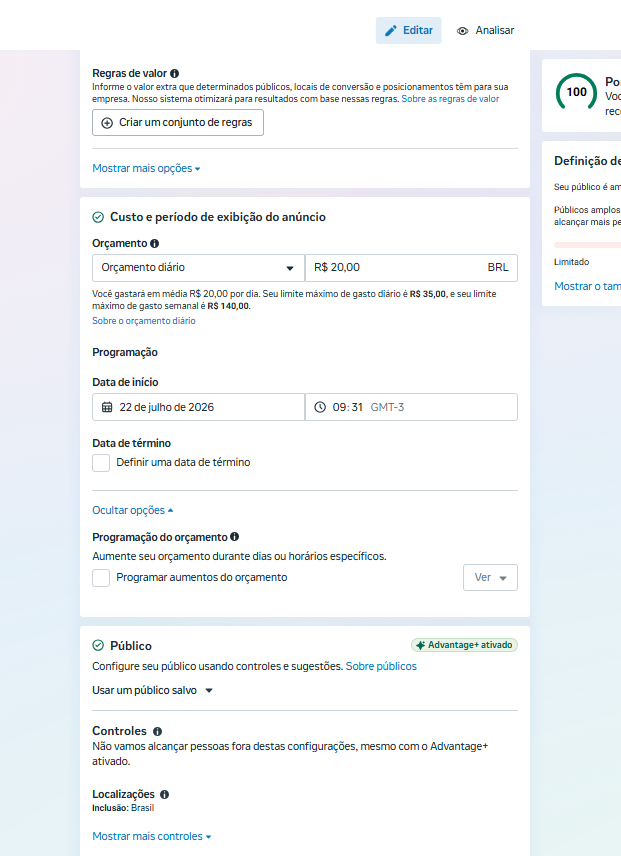The width and height of the screenshot is (621, 856).
Task: Open the Orçamento diário dropdown
Action: point(198,268)
